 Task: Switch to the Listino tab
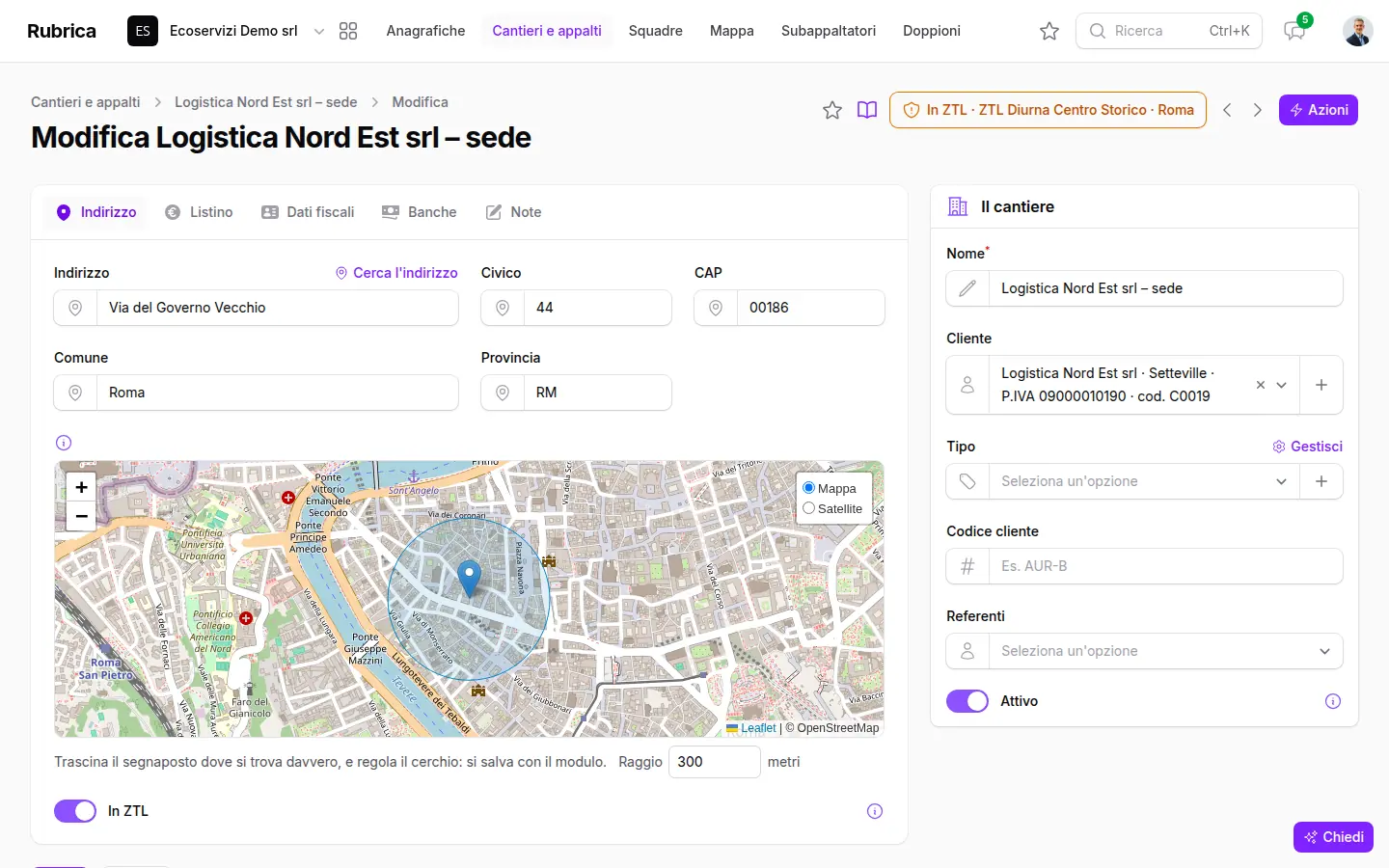point(199,212)
